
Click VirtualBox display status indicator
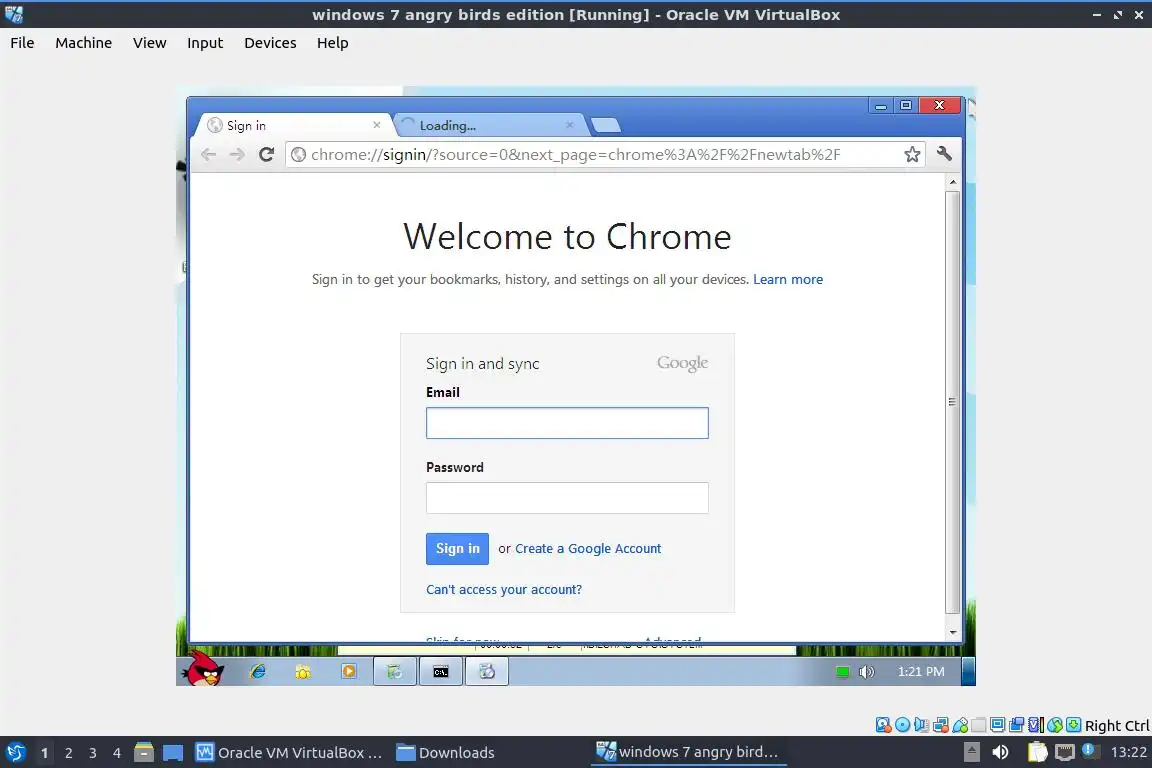coord(998,725)
